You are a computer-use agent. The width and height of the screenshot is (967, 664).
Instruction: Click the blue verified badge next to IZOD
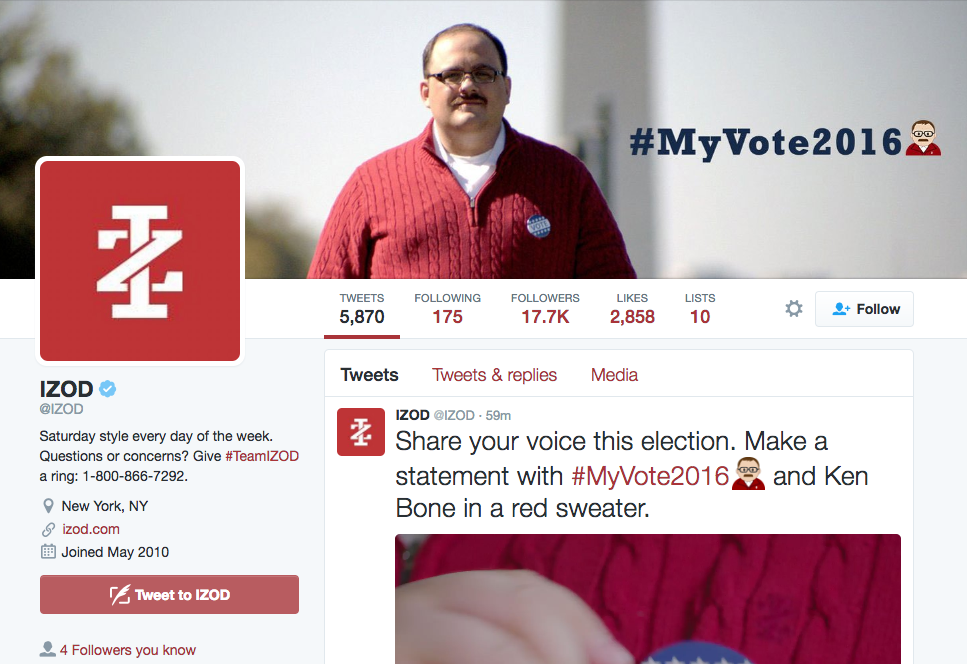tap(108, 389)
